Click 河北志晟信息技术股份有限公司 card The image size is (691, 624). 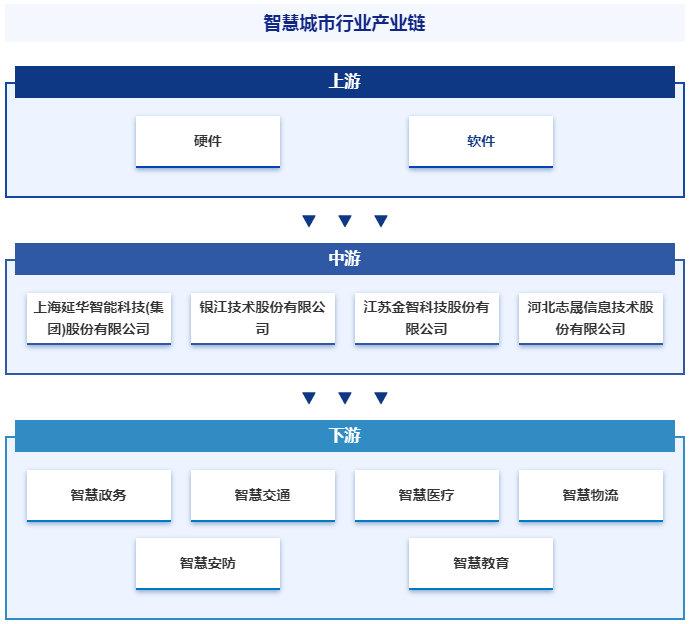pyautogui.click(x=591, y=318)
